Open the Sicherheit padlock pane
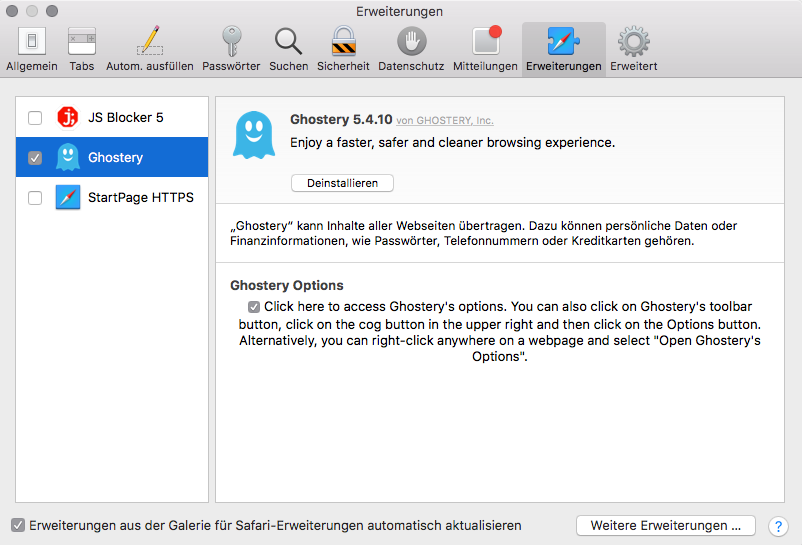The image size is (802, 545). coord(343,50)
